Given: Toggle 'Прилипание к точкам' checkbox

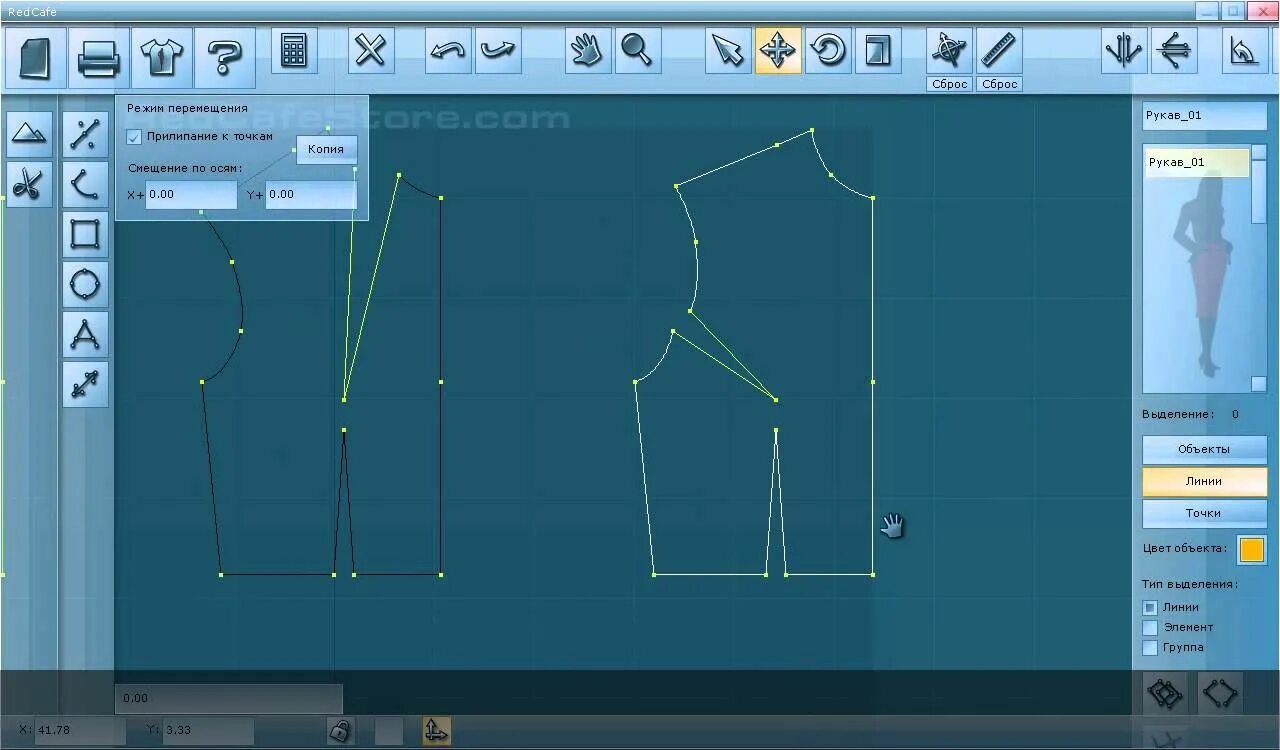Looking at the screenshot, I should click(x=134, y=137).
